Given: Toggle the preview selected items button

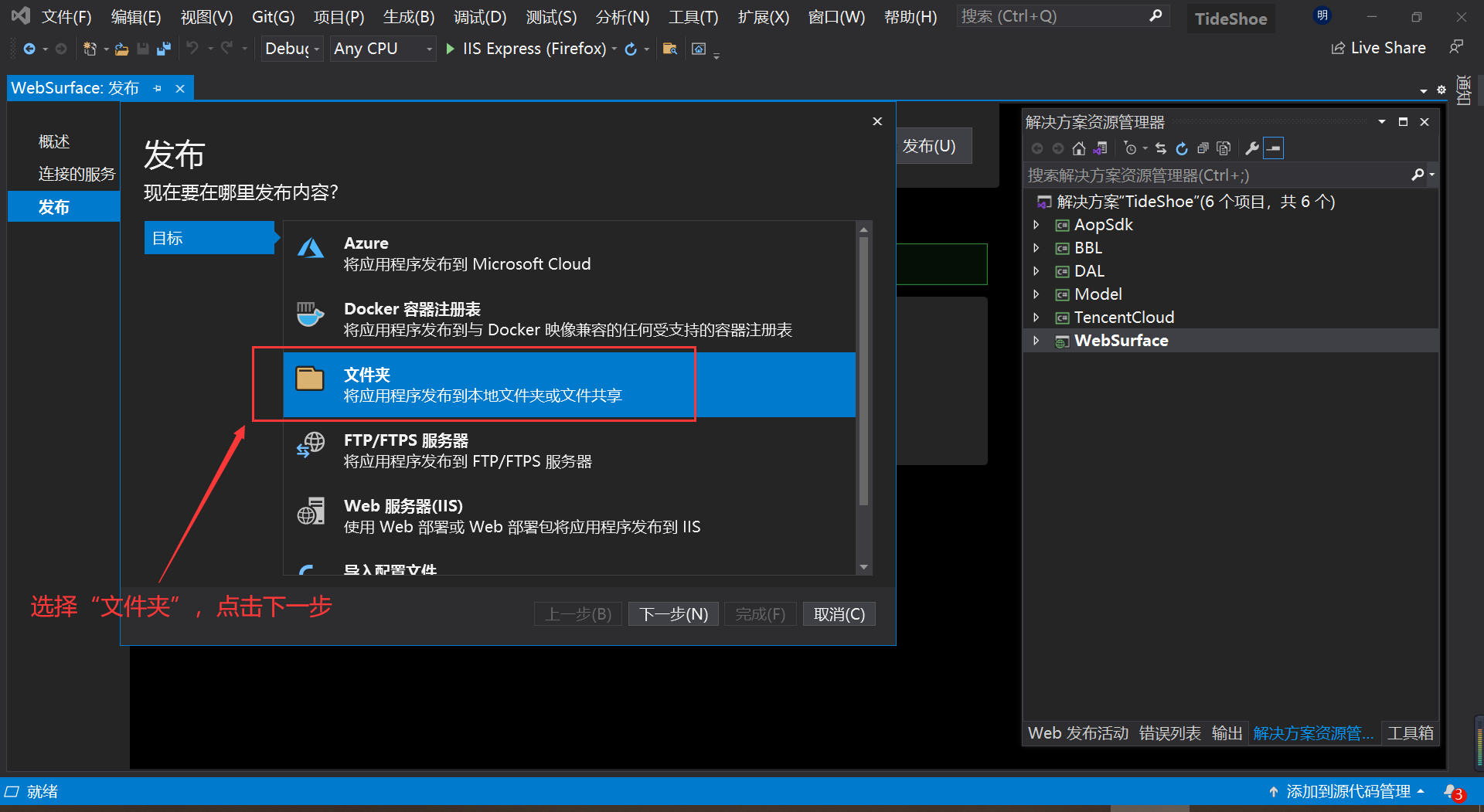Looking at the screenshot, I should (1274, 148).
